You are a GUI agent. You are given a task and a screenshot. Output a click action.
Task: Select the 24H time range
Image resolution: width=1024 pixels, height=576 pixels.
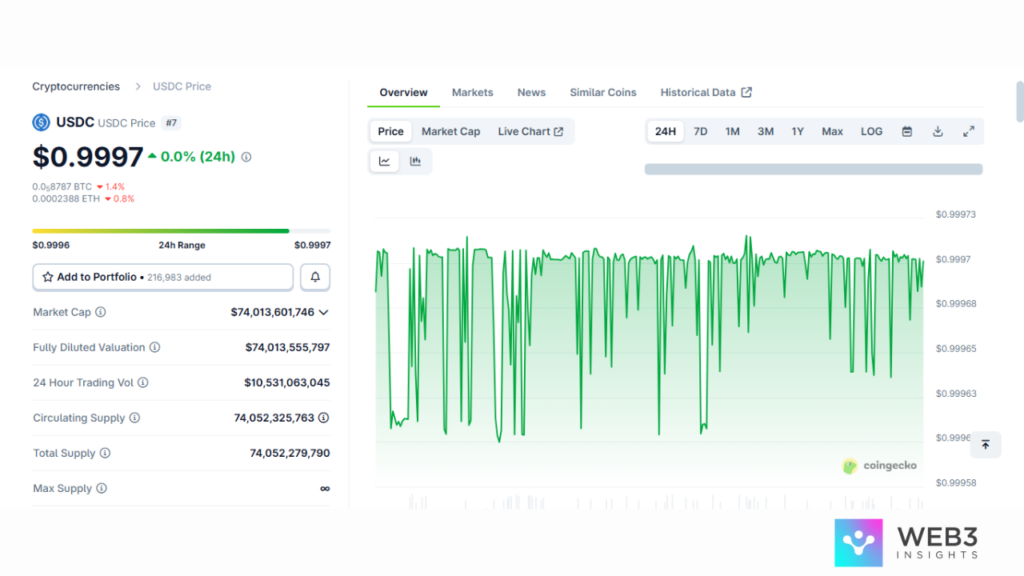point(665,131)
